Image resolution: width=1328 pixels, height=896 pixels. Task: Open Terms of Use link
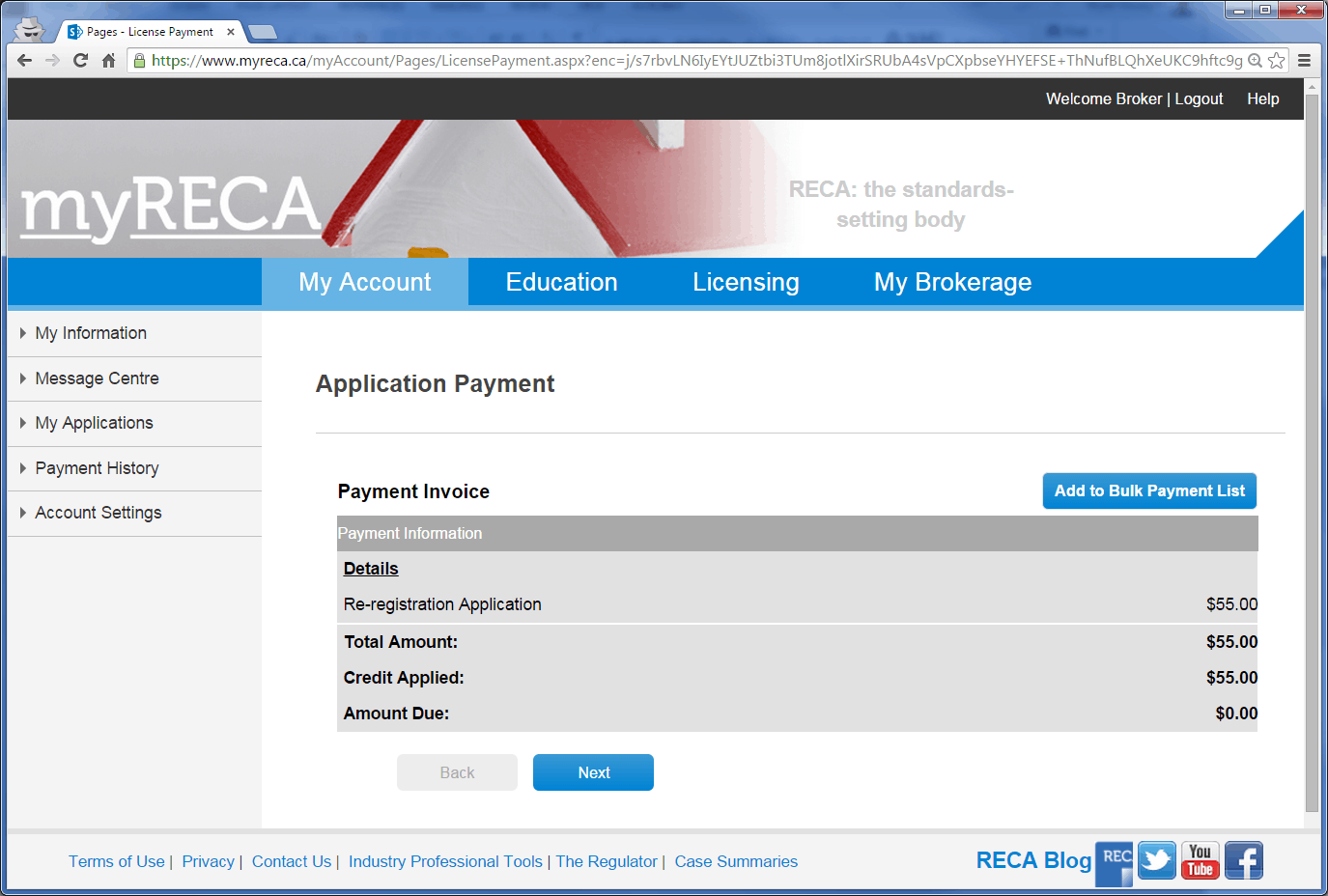click(116, 861)
